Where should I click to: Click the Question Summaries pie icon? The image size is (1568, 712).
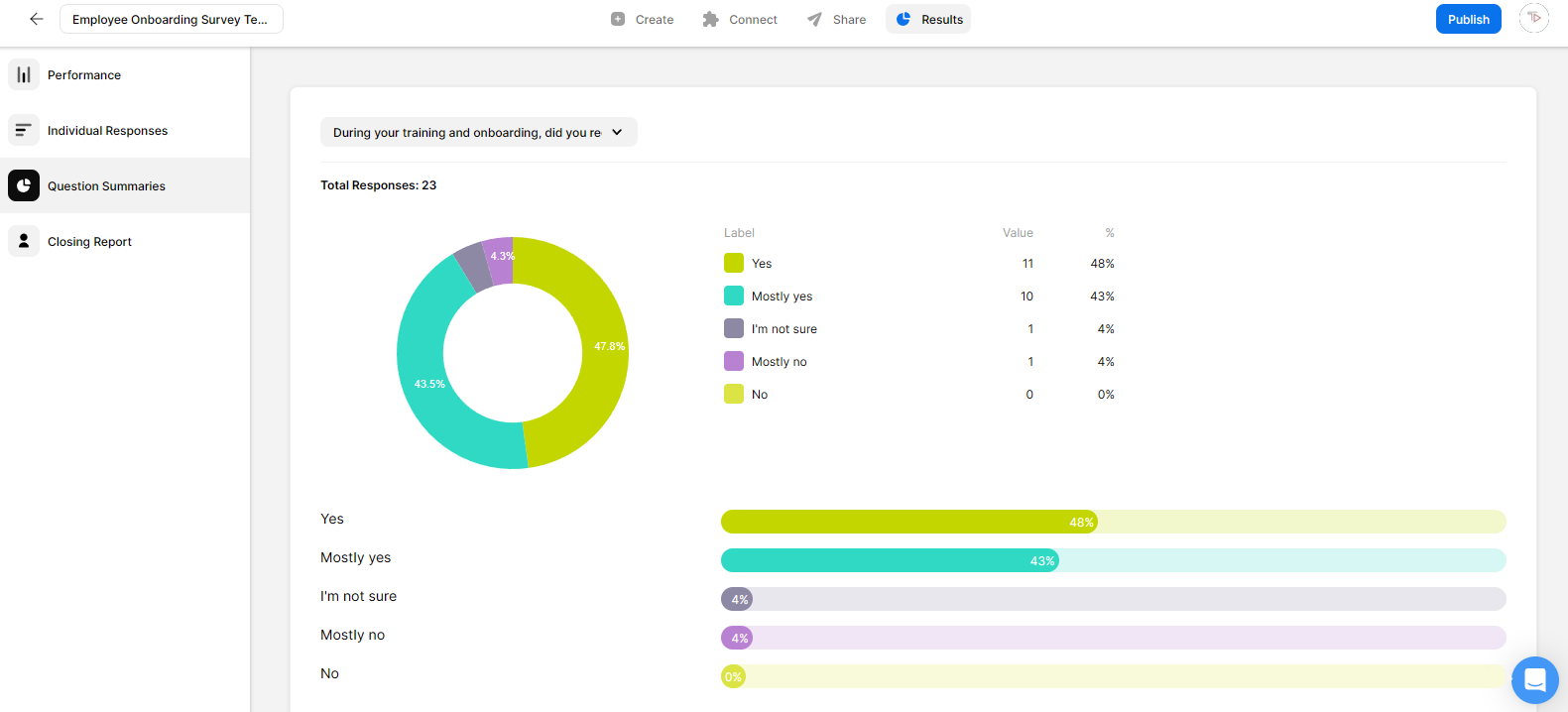(24, 186)
